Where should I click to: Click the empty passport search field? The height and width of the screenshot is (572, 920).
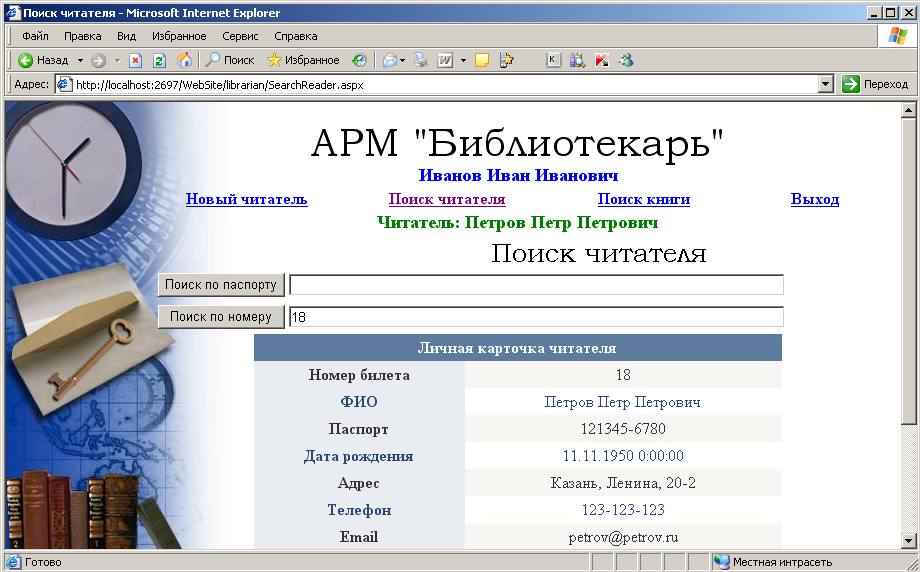(536, 285)
